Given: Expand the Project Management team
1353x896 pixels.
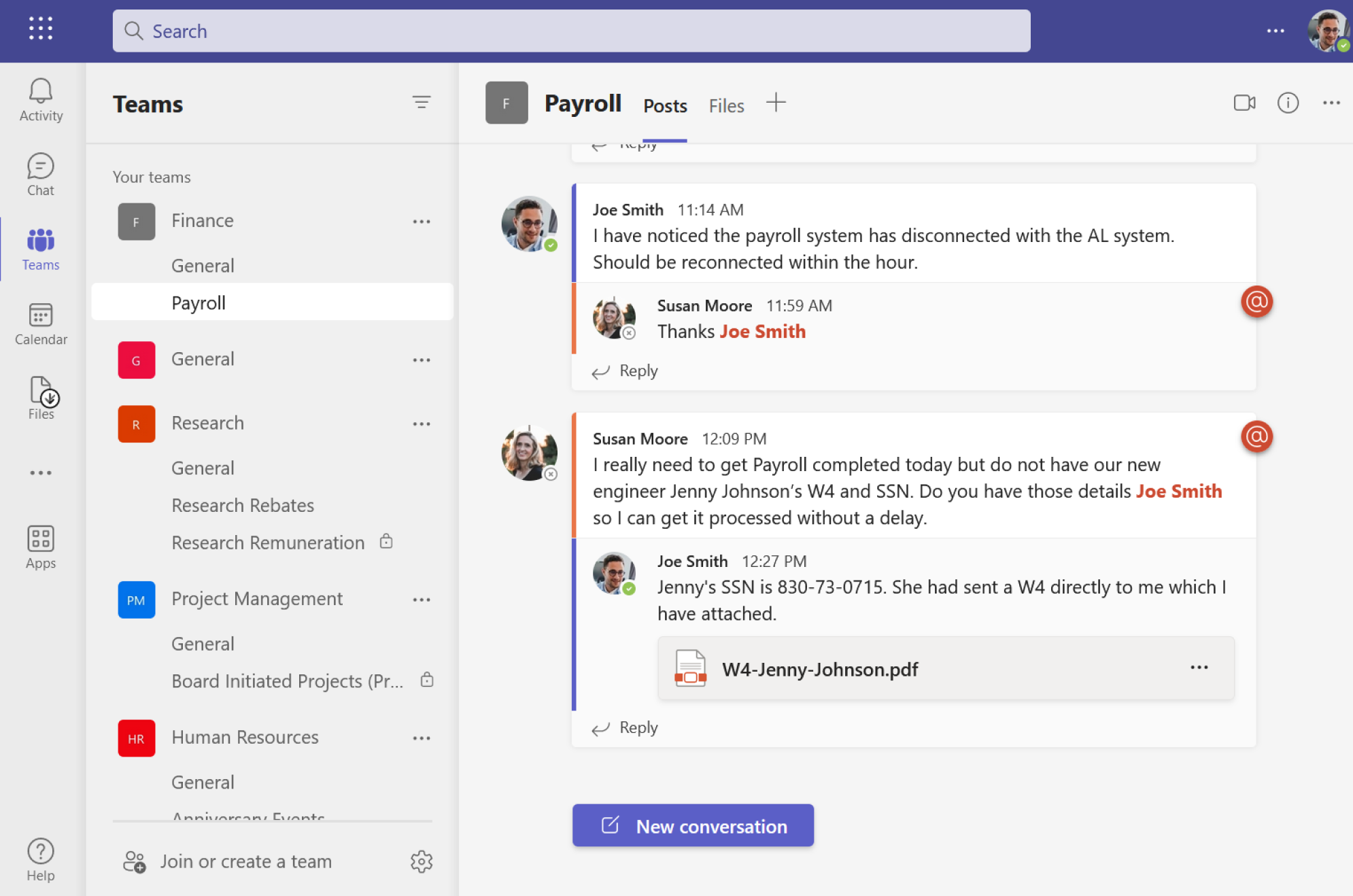Looking at the screenshot, I should click(257, 599).
